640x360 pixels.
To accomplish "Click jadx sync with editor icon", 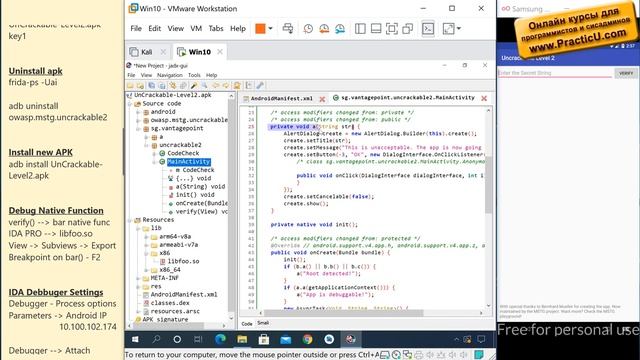I will 173,85.
